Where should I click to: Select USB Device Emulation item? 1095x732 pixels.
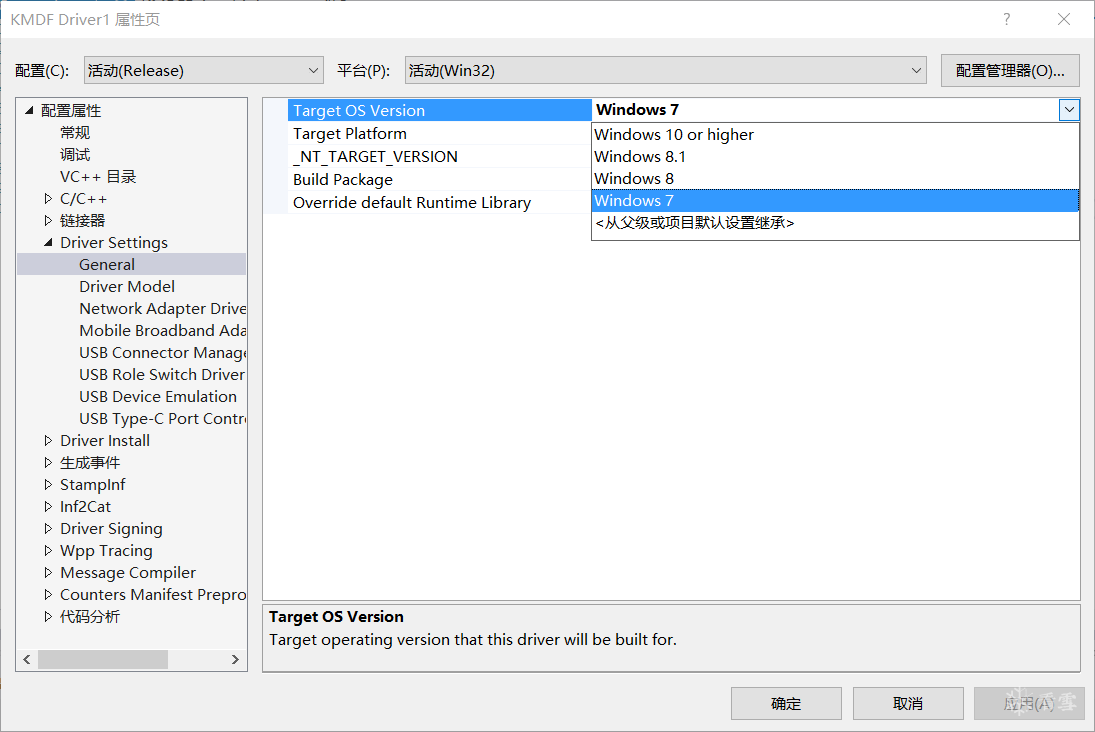tap(158, 397)
